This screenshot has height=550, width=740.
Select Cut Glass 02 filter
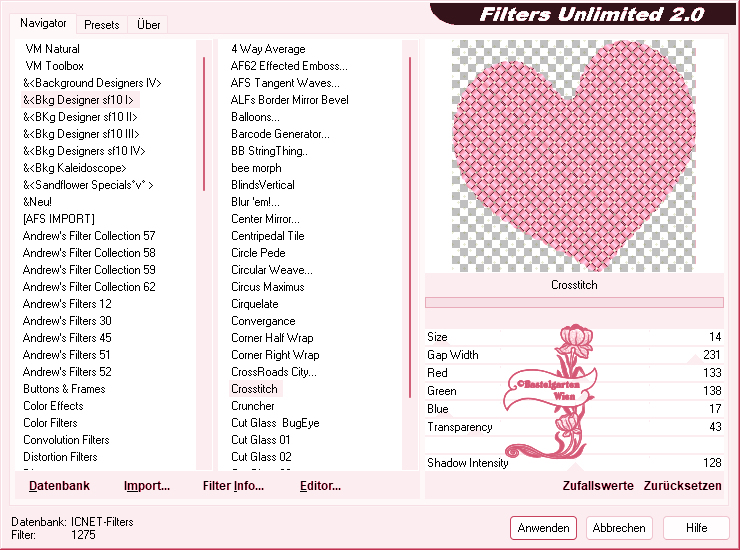[261, 457]
